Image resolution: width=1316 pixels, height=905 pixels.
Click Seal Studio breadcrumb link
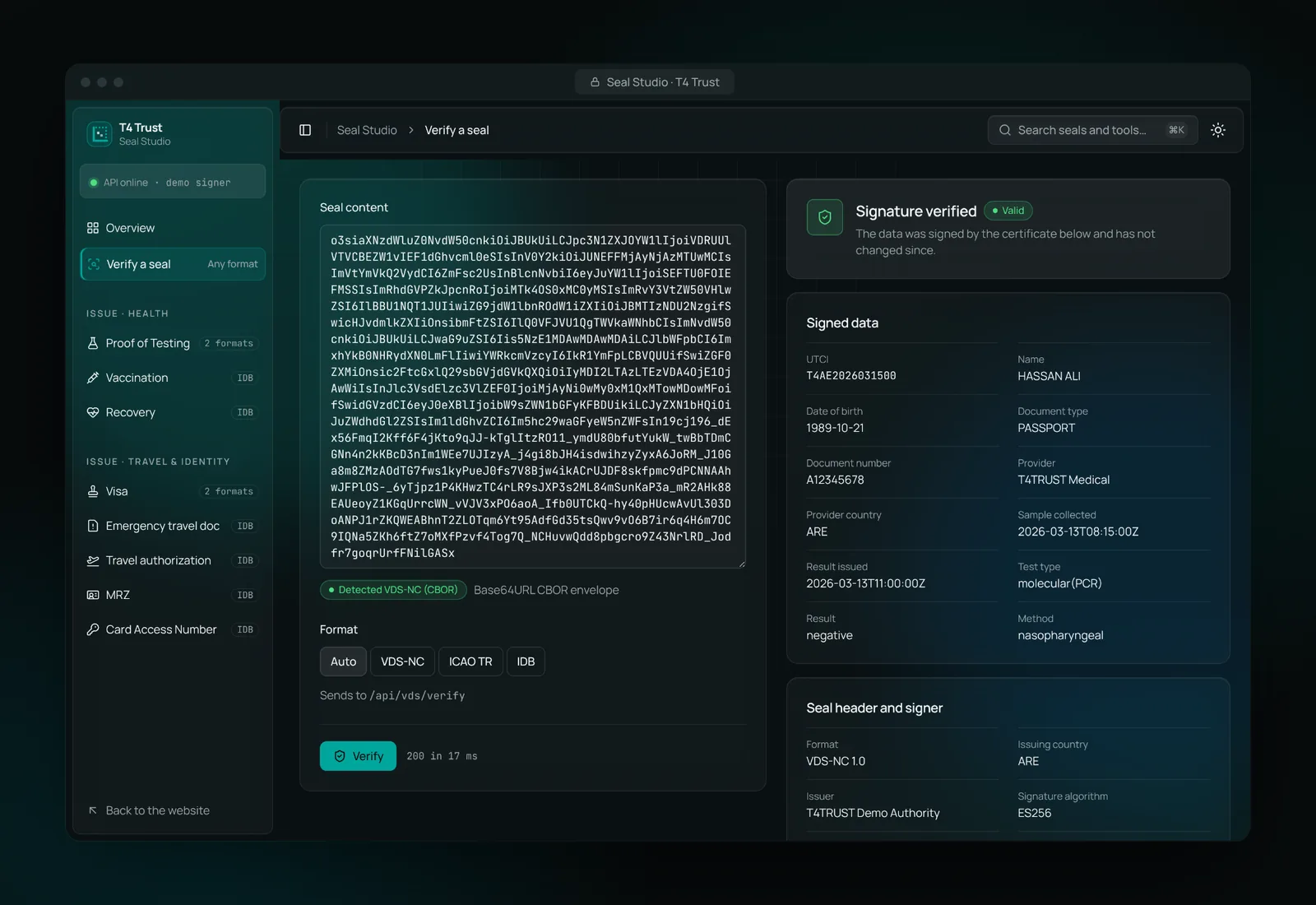click(367, 130)
